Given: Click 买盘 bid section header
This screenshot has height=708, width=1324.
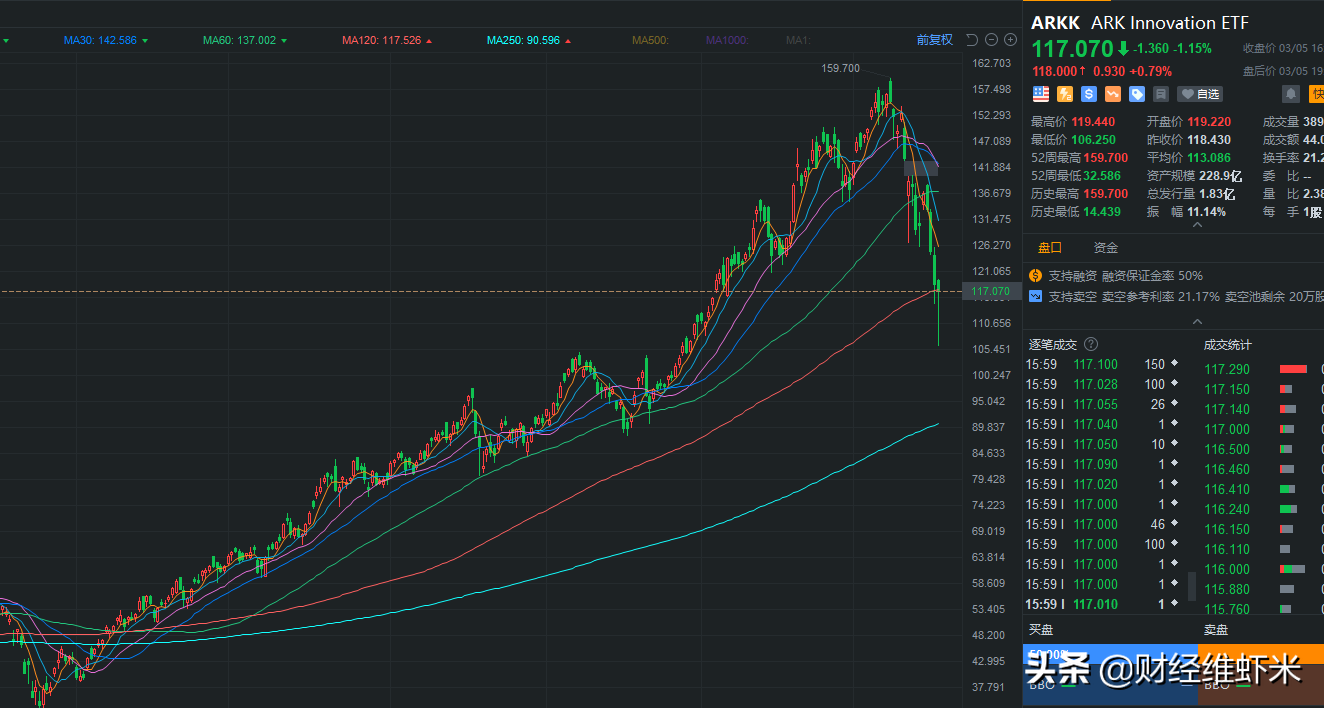Looking at the screenshot, I should [x=1041, y=630].
